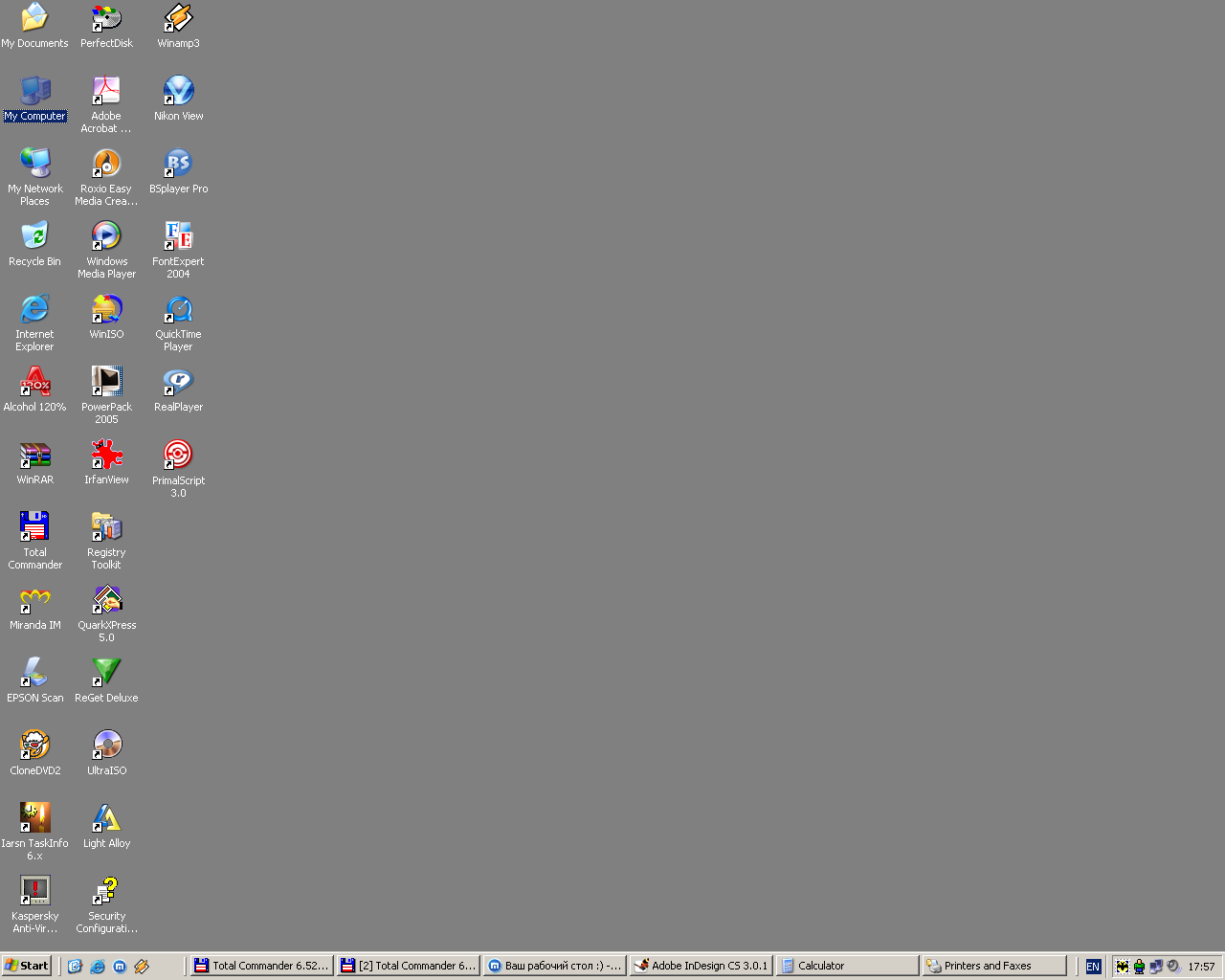This screenshot has height=980, width=1225.
Task: Open My Documents desktop icon
Action: (34, 25)
